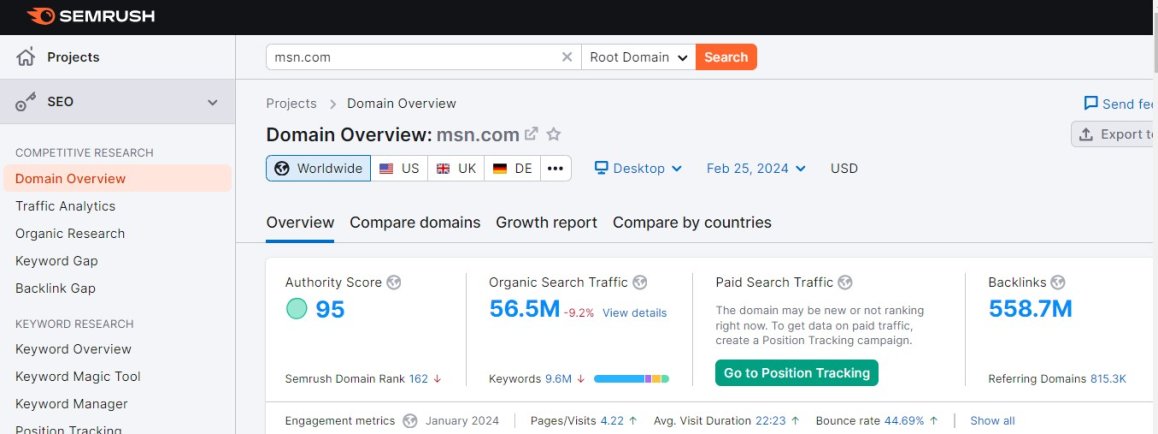Open msn.com external link icon
The image size is (1158, 434).
tap(531, 134)
